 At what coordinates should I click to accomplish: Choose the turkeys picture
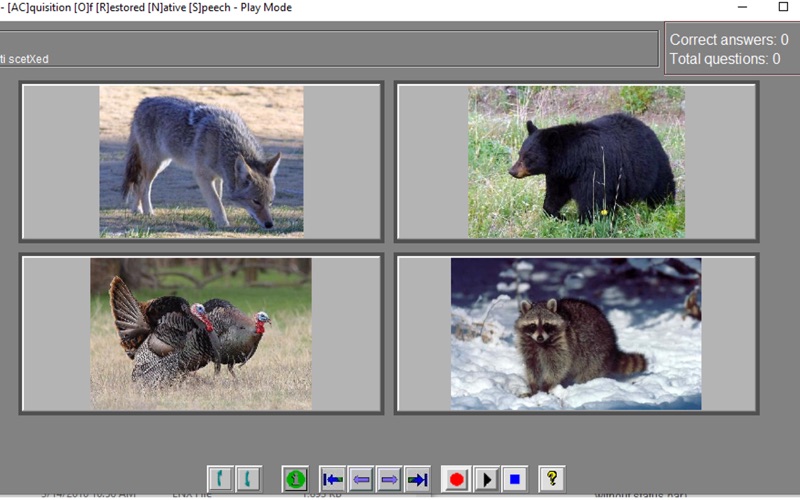click(202, 334)
